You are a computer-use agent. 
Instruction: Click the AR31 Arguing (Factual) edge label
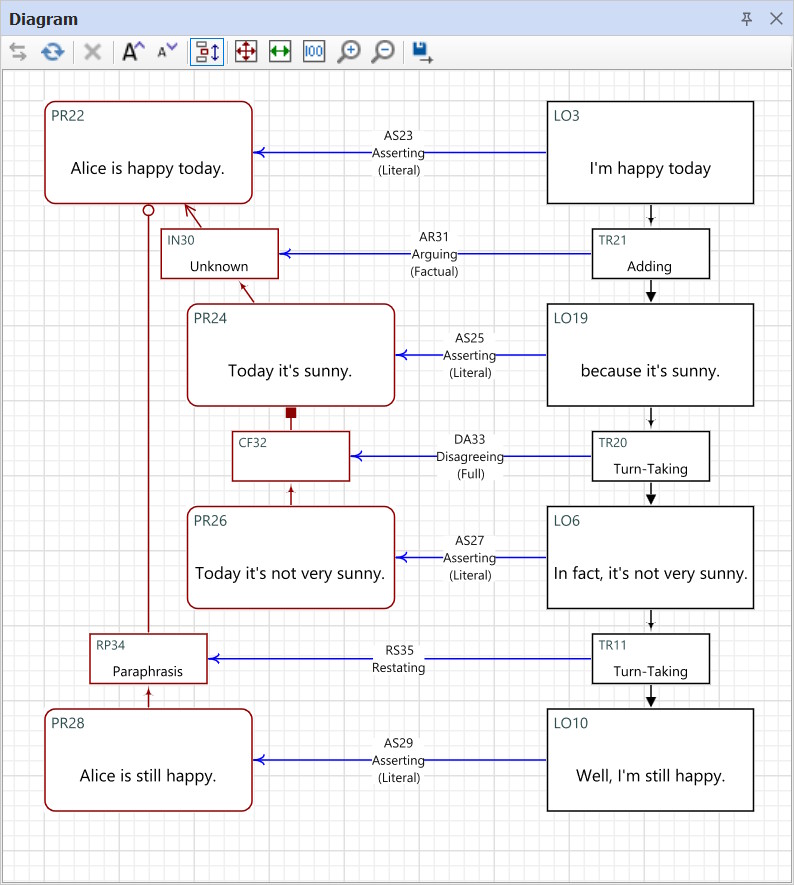434,254
